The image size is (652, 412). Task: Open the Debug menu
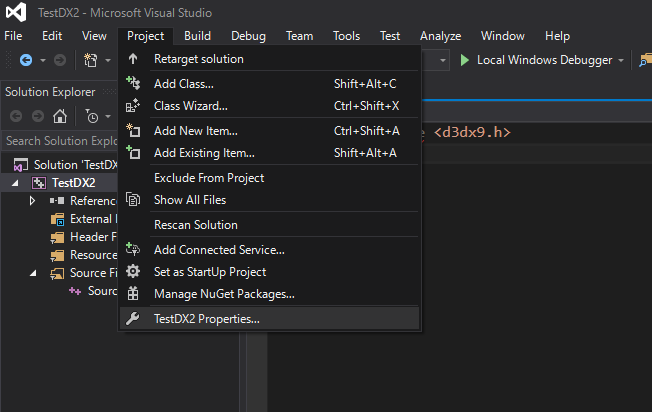point(248,36)
